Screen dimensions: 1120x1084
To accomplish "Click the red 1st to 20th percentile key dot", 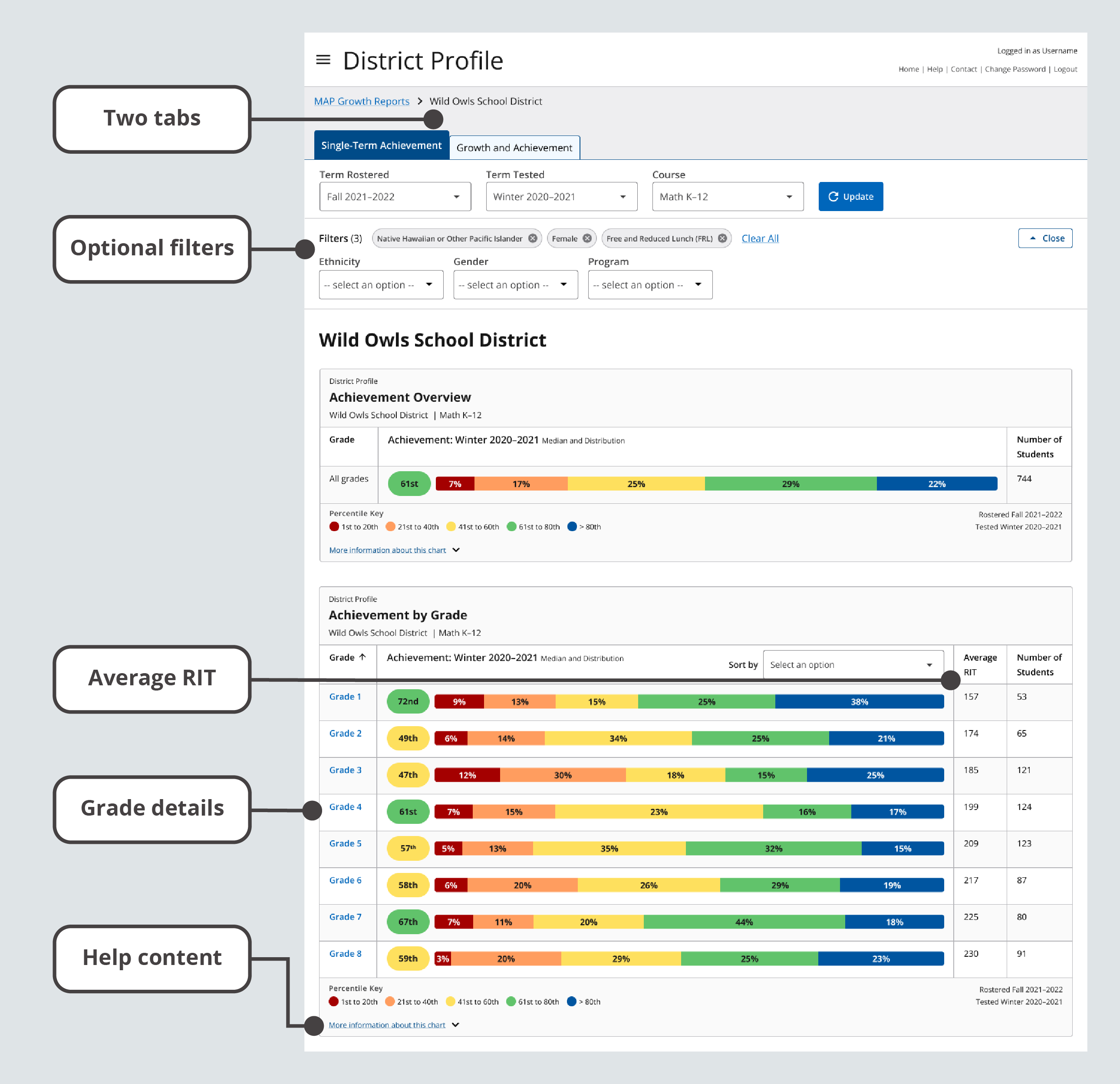I will (334, 526).
